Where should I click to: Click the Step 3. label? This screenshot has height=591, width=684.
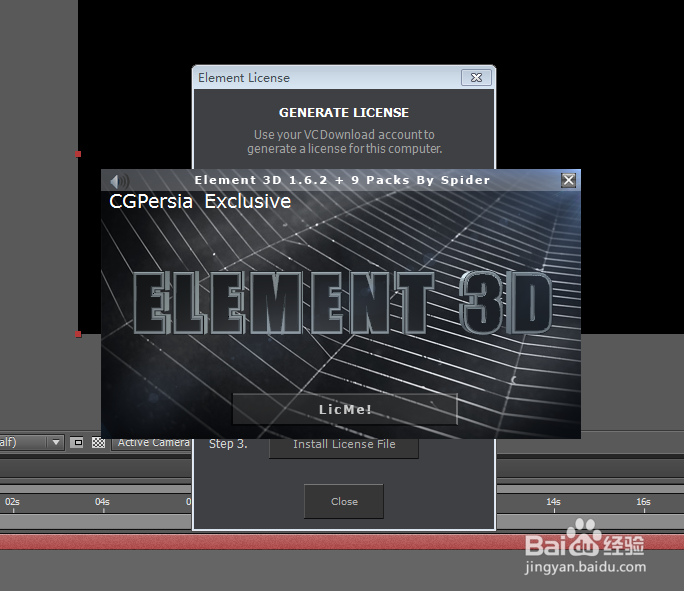tap(228, 444)
